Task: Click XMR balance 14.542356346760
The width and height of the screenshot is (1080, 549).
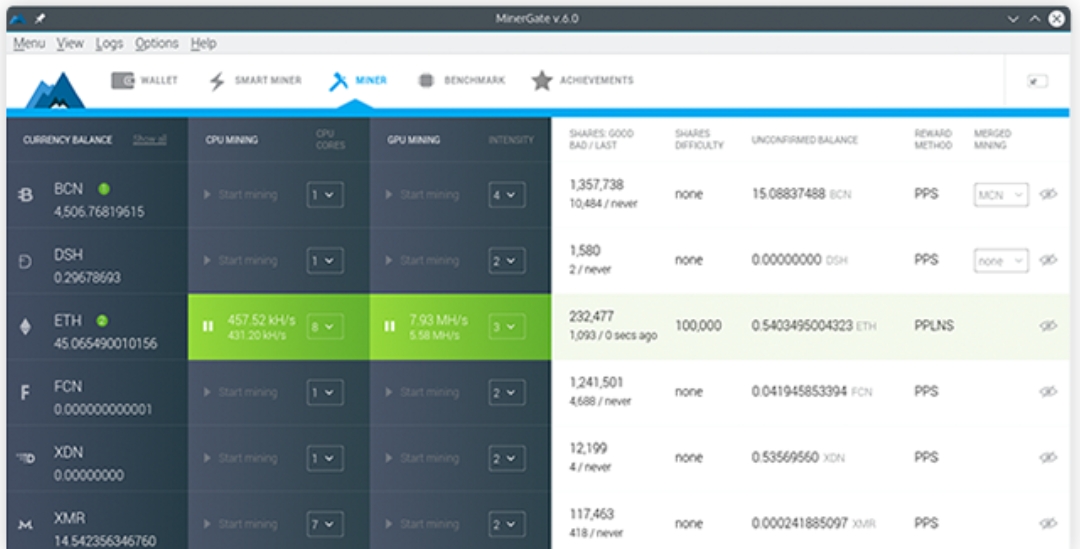Action: [105, 541]
